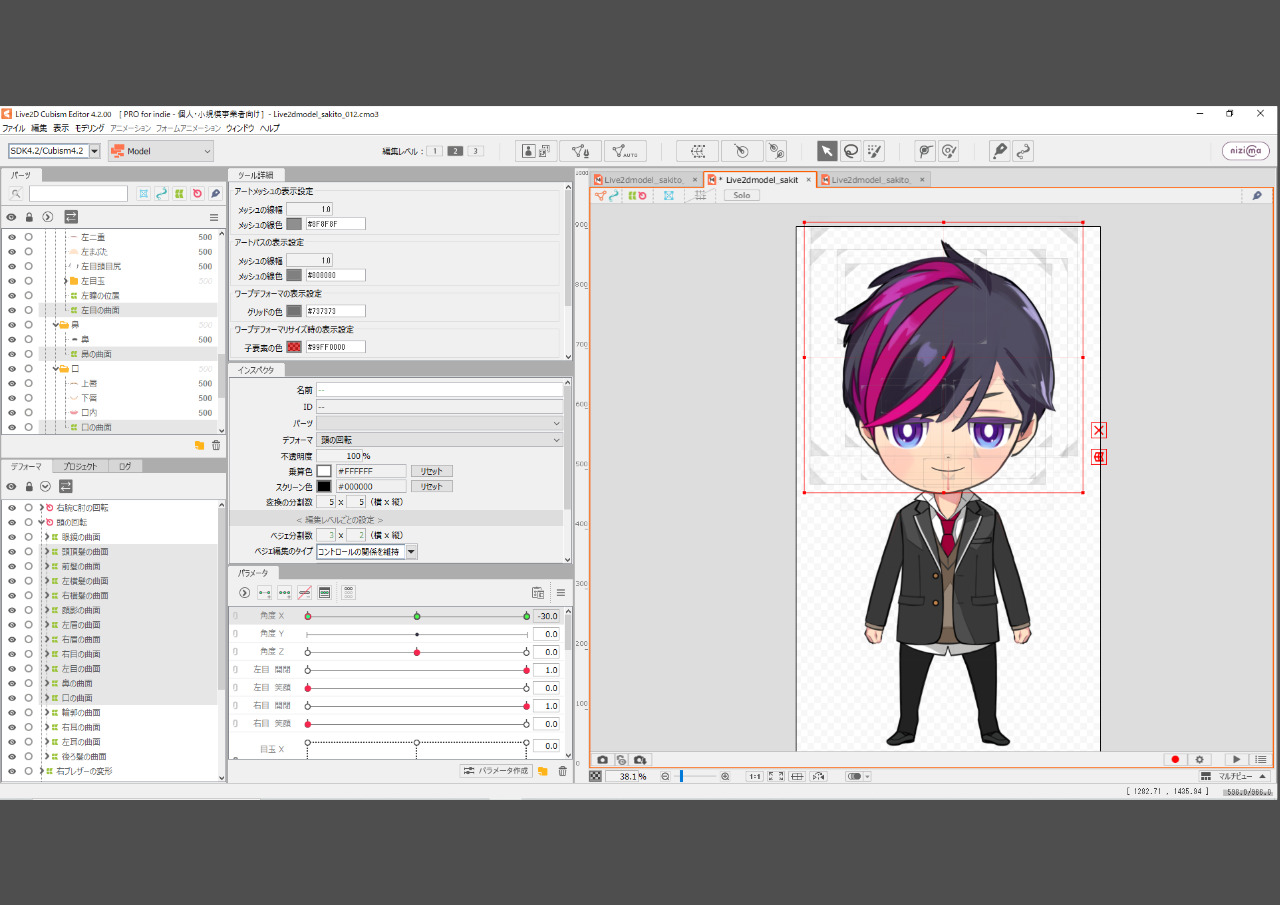Open the nizima logo button
This screenshot has height=905, width=1280.
(x=1246, y=151)
